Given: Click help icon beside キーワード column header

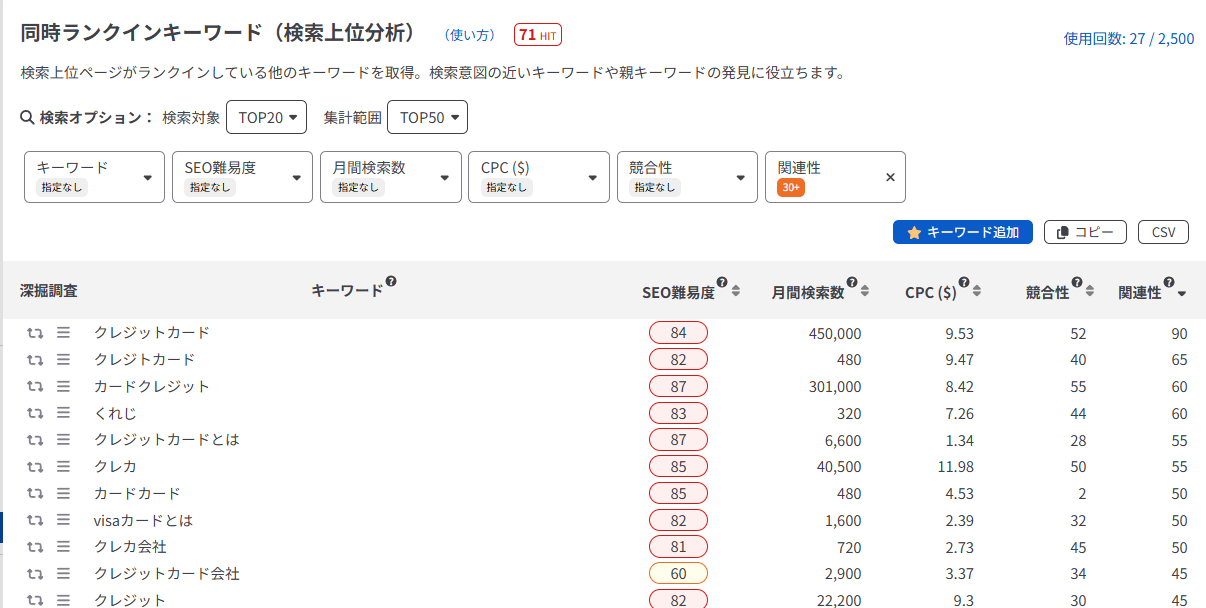Looking at the screenshot, I should click(391, 282).
